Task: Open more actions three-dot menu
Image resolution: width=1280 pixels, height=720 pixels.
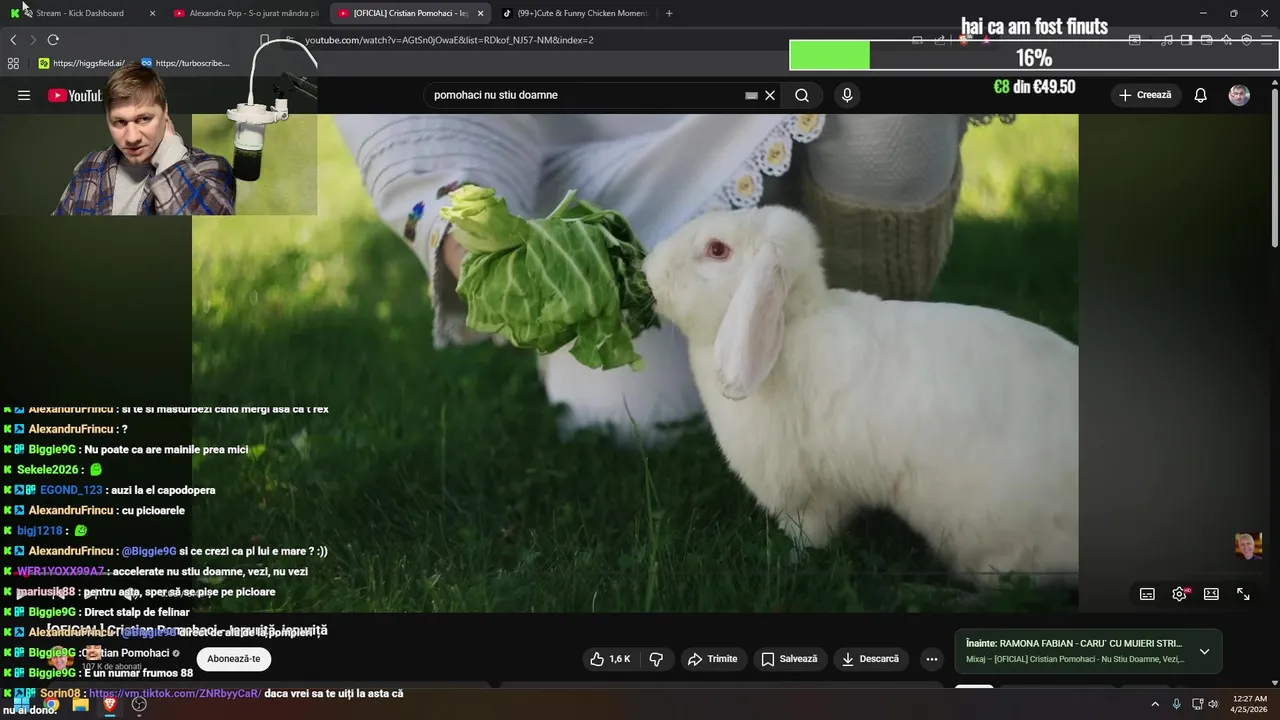Action: coord(932,659)
